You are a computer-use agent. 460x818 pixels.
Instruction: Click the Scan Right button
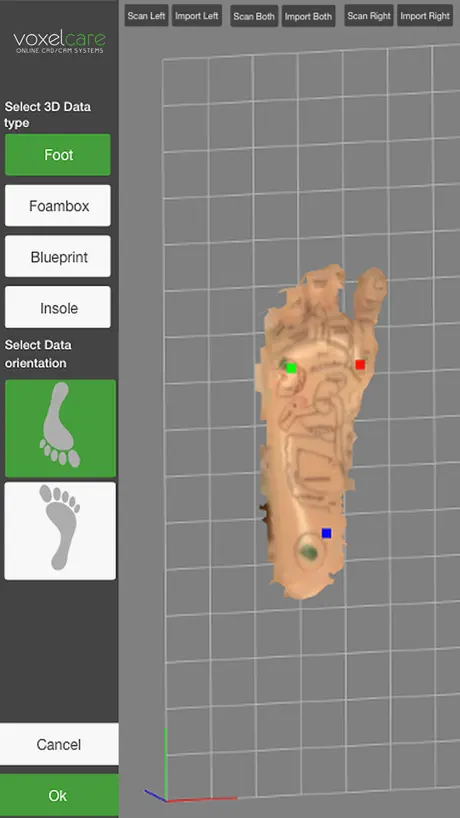(x=369, y=16)
